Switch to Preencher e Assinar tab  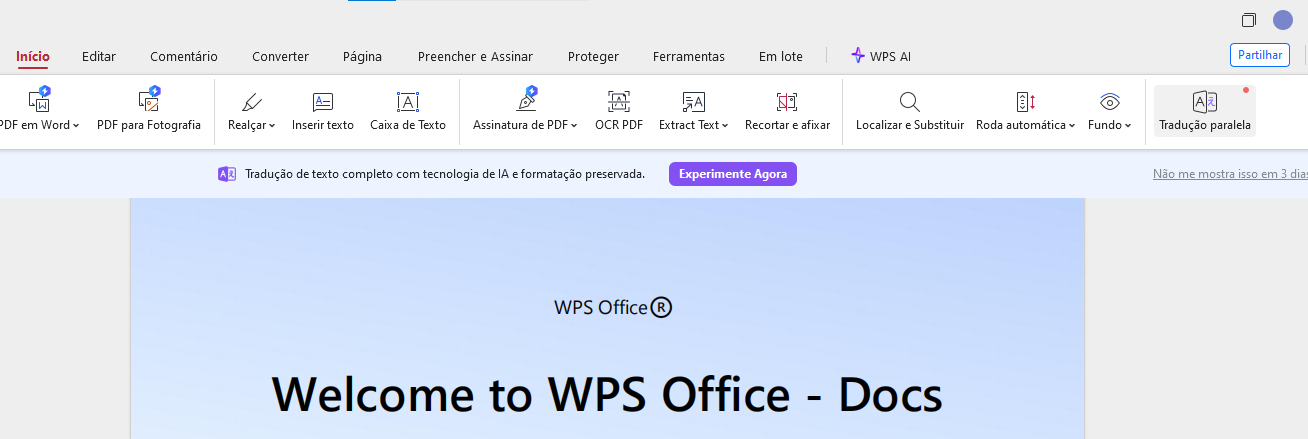475,56
